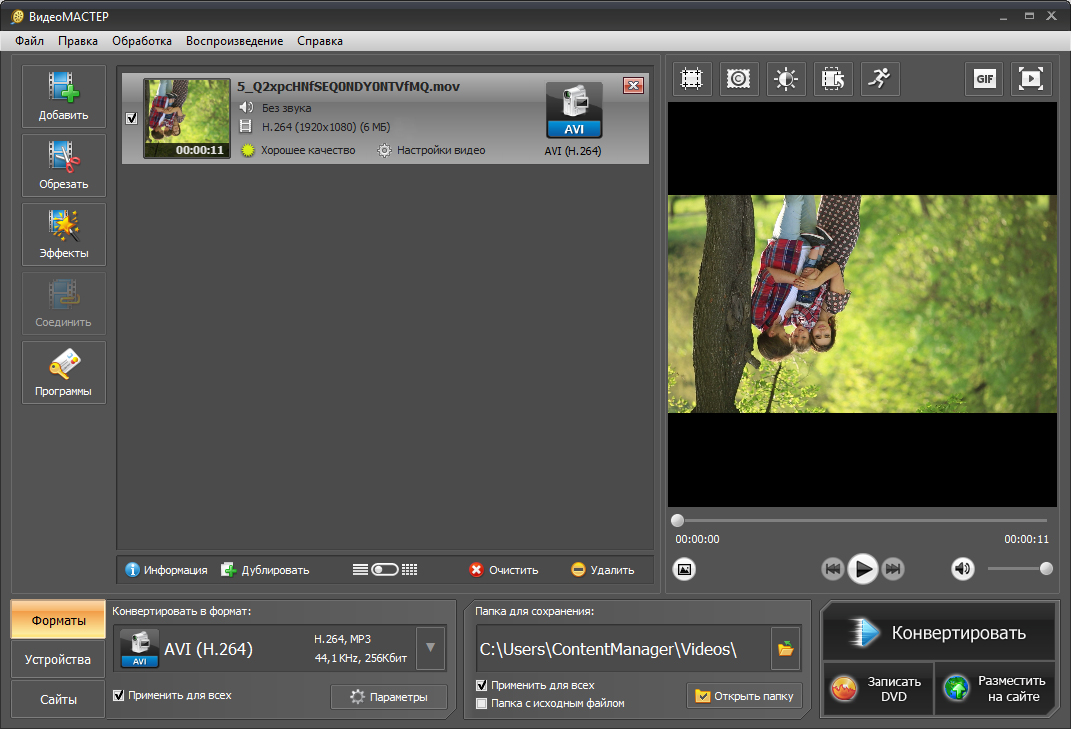The height and width of the screenshot is (729, 1071).
Task: Click the playback speed running-man icon
Action: point(880,79)
